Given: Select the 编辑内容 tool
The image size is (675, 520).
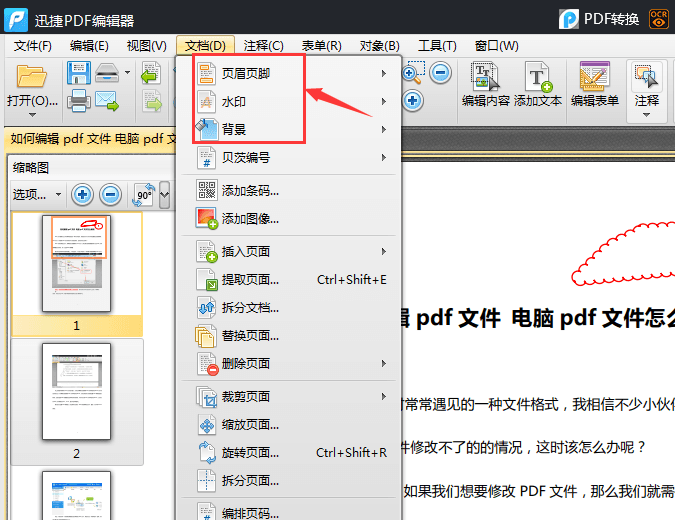Looking at the screenshot, I should coord(486,84).
